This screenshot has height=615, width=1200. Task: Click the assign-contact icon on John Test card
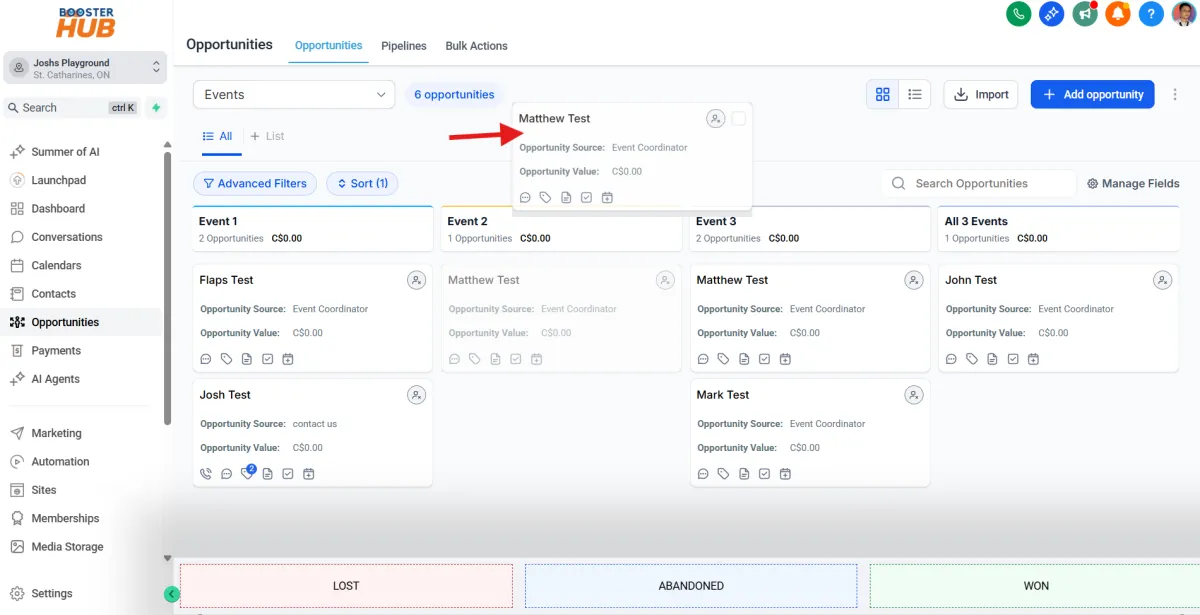(1162, 280)
